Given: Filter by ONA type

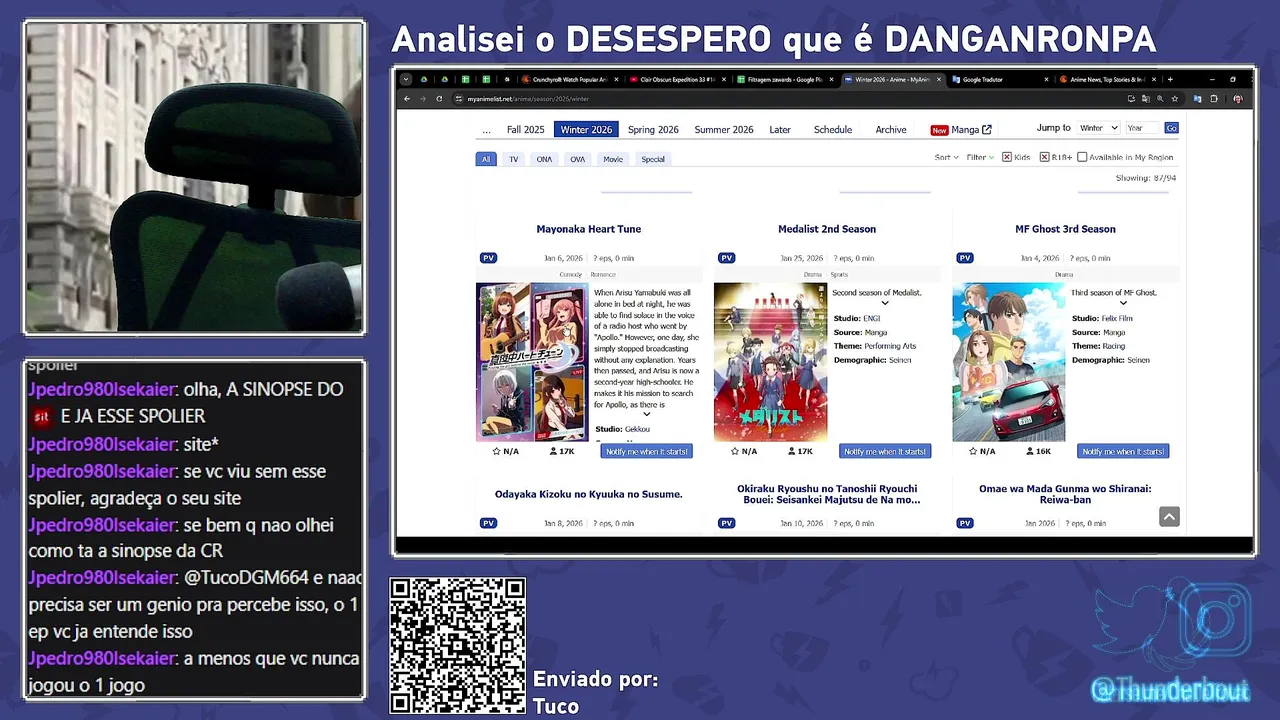Looking at the screenshot, I should (x=544, y=159).
